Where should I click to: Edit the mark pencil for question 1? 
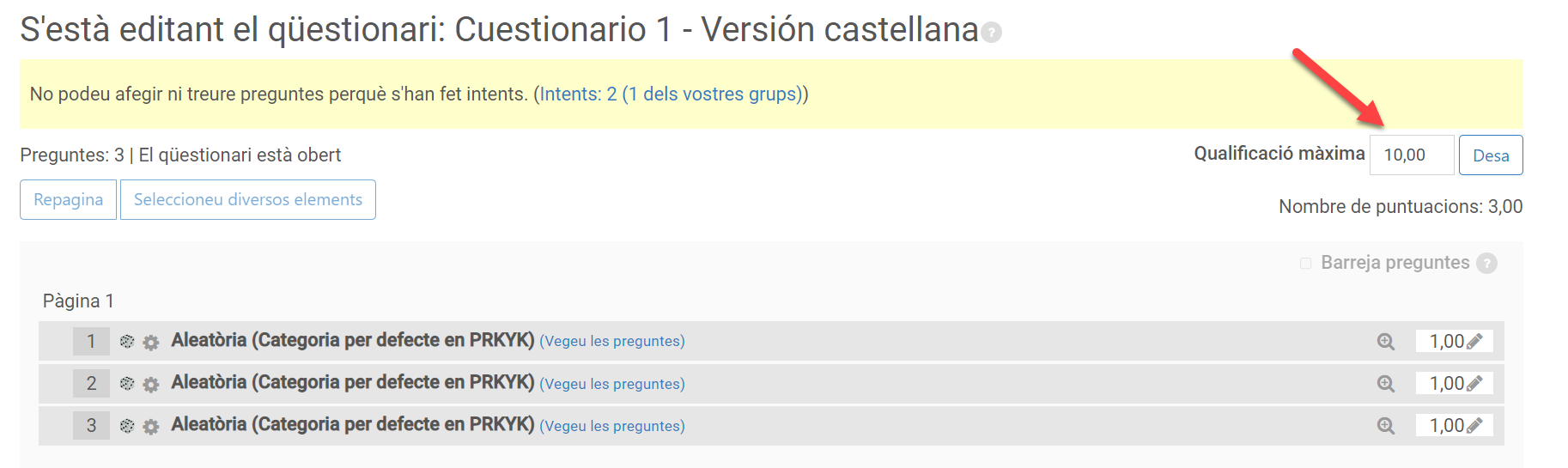click(x=1475, y=342)
